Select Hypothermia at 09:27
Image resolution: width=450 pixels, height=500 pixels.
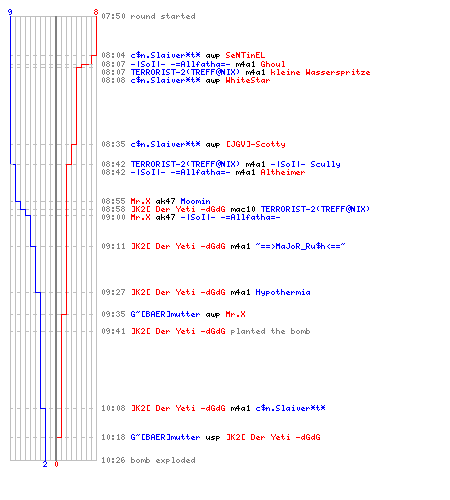tap(283, 292)
